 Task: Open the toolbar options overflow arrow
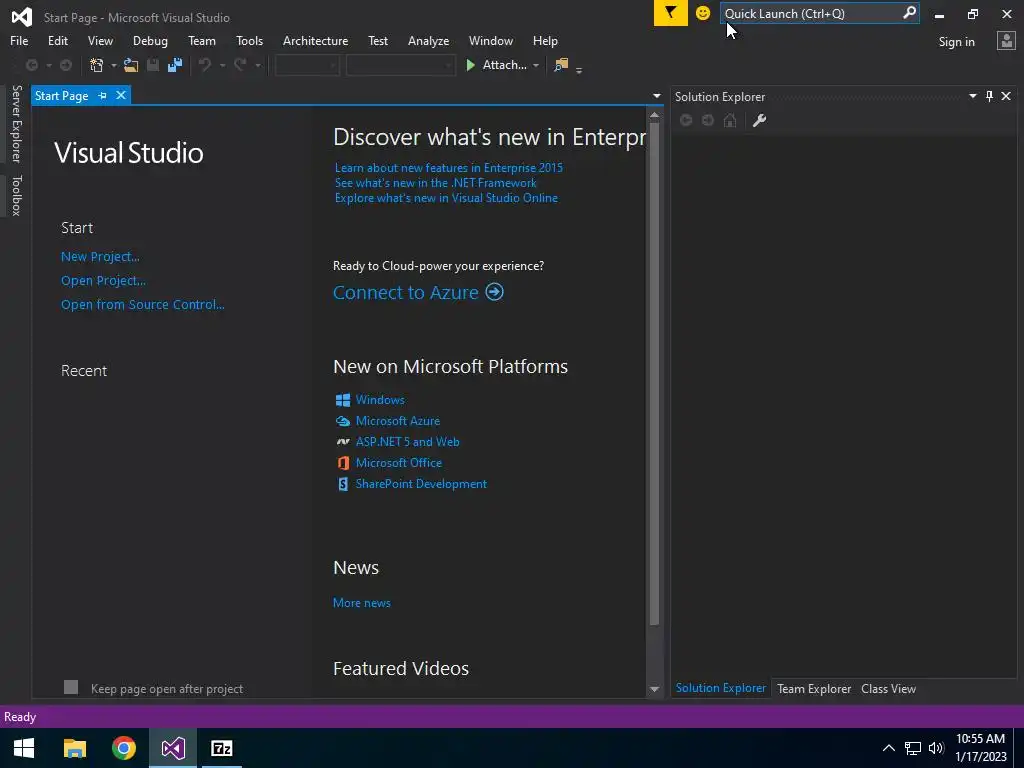pyautogui.click(x=579, y=70)
